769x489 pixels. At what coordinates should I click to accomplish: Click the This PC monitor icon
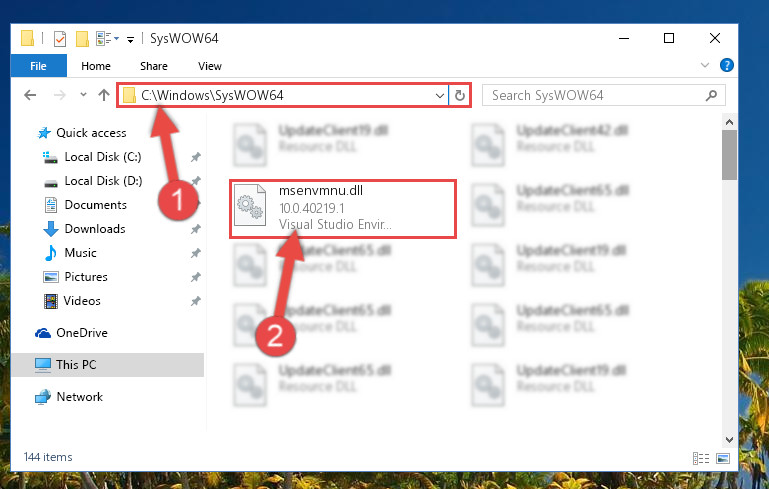43,365
